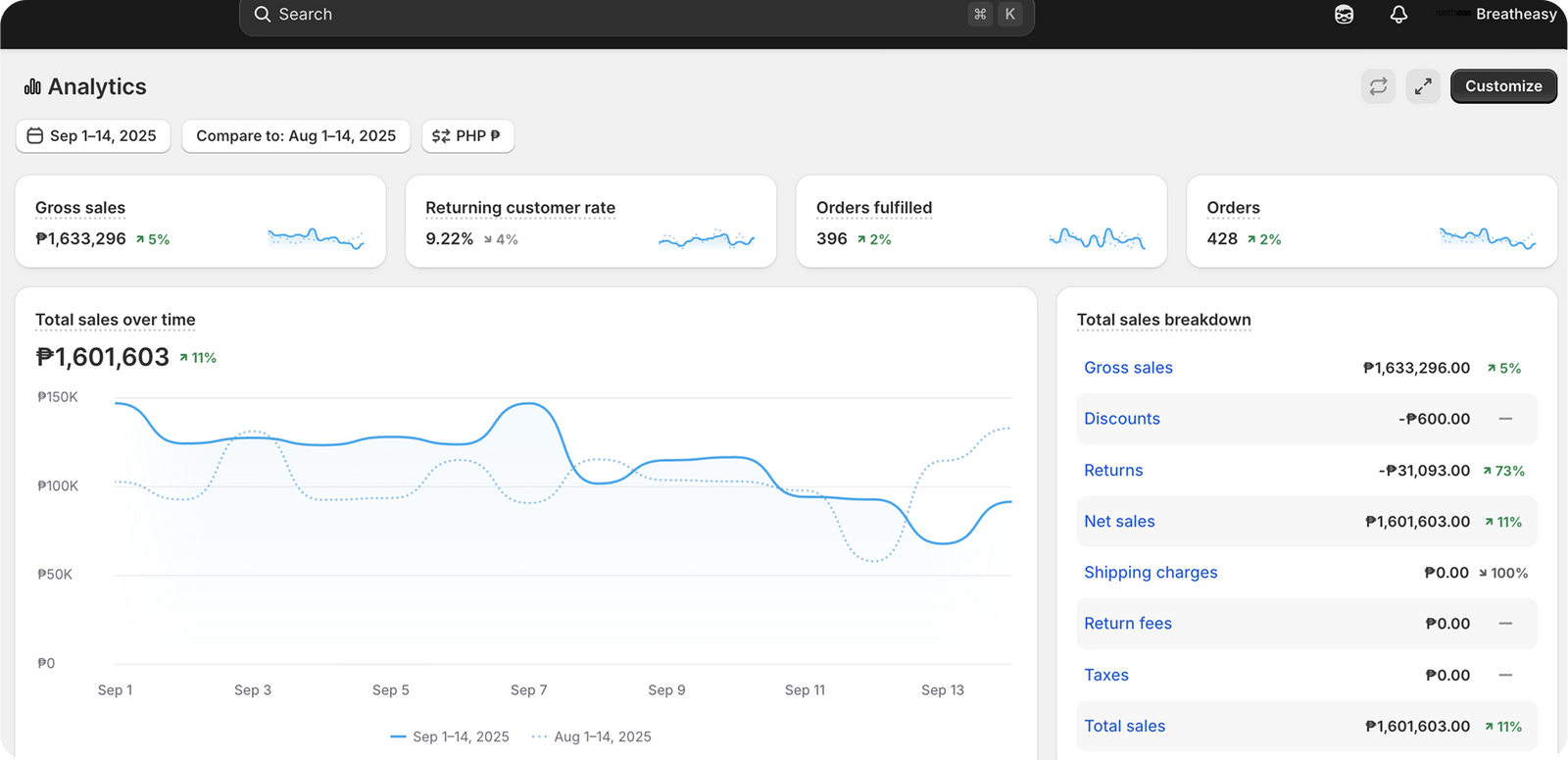Click the search magnifier icon

(263, 15)
